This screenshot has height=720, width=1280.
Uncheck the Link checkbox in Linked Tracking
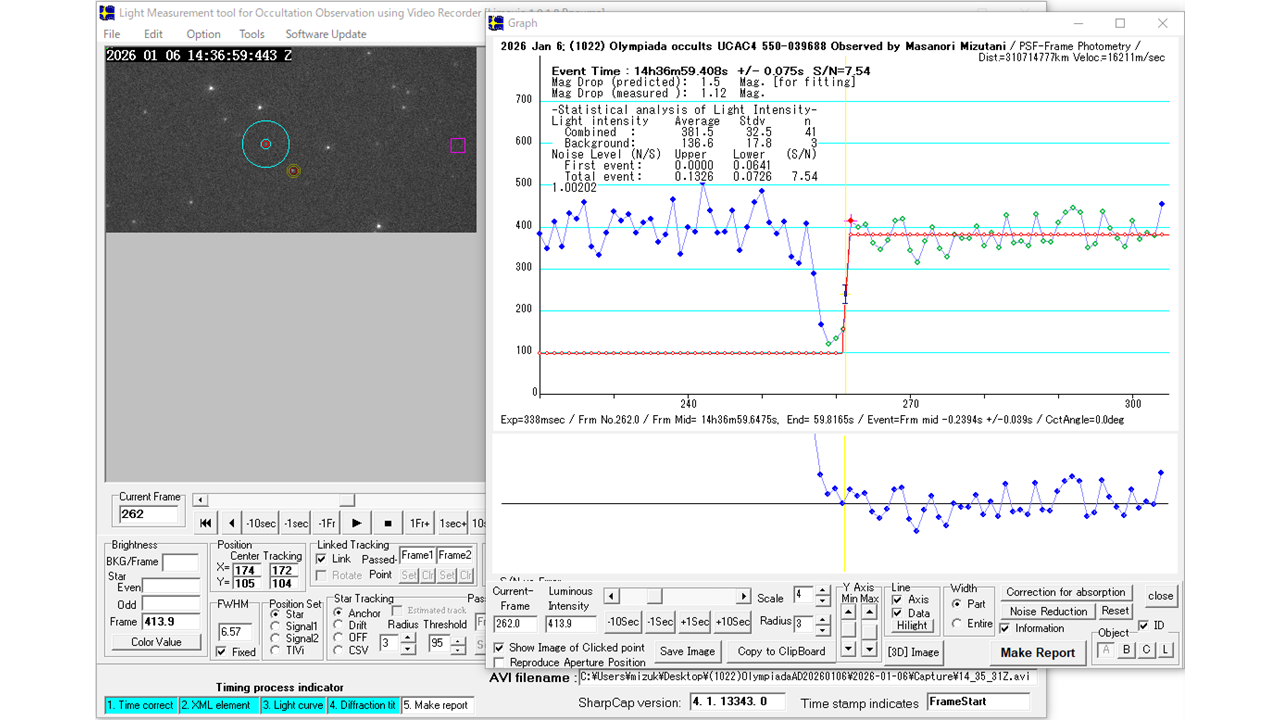tap(322, 559)
